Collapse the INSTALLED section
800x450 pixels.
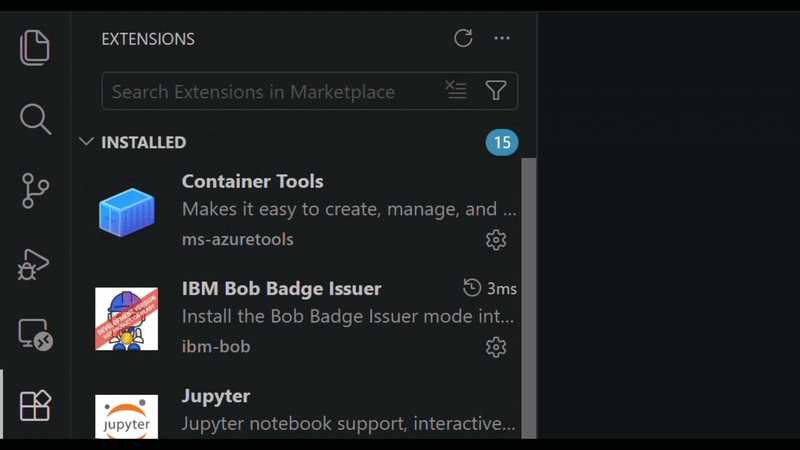point(87,141)
